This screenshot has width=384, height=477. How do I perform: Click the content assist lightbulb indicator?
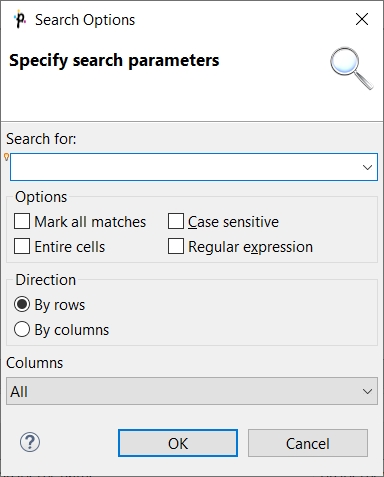(6, 157)
